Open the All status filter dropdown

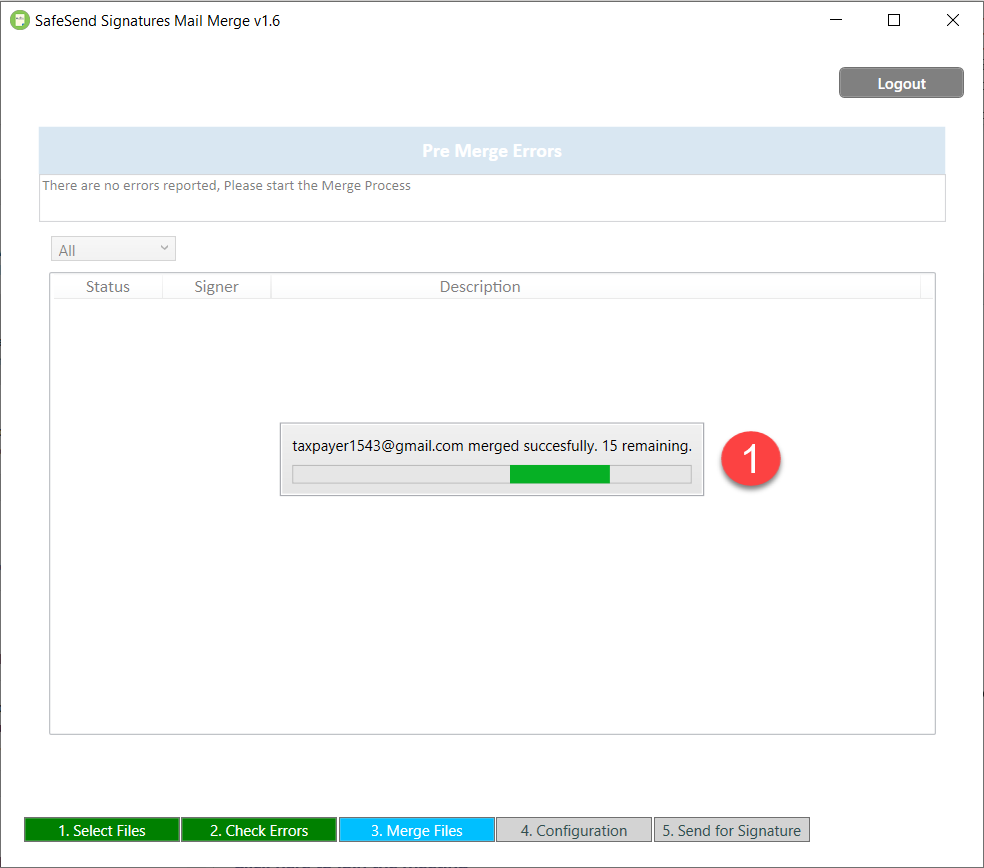coord(113,249)
